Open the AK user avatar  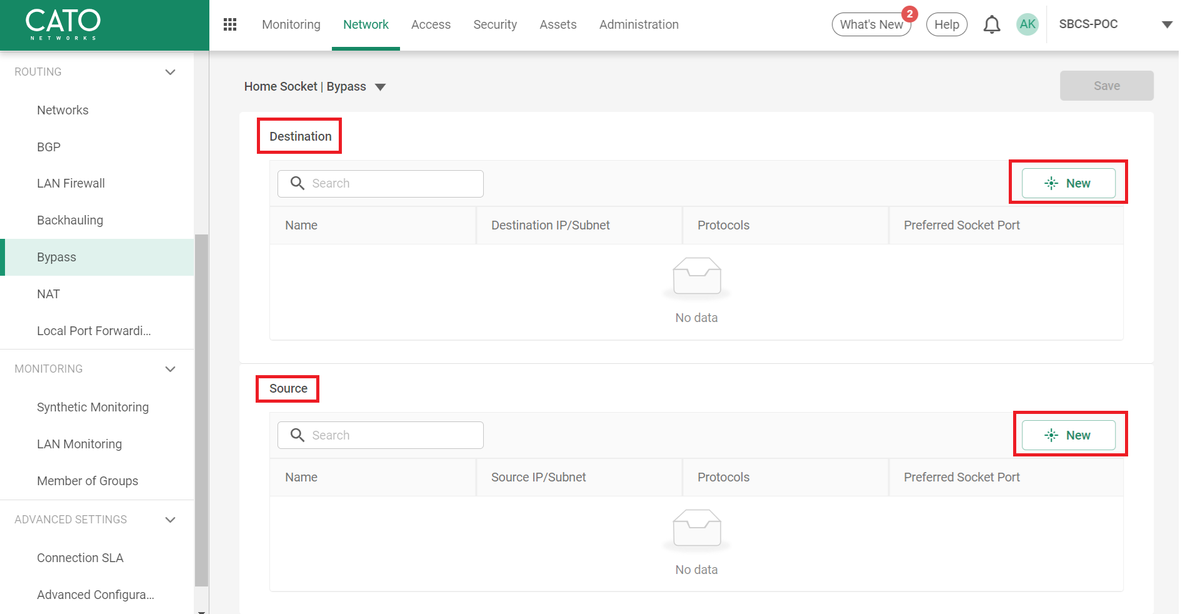(1027, 25)
